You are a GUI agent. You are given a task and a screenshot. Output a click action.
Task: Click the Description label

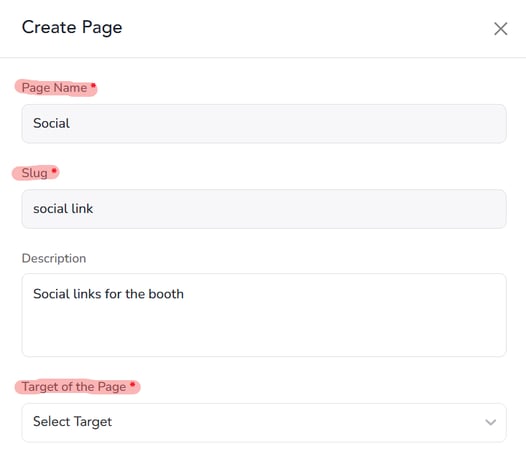54,258
